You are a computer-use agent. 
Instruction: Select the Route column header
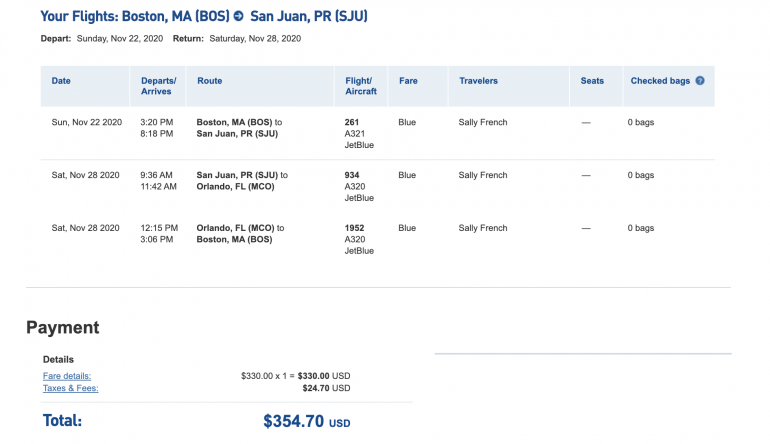click(x=210, y=81)
